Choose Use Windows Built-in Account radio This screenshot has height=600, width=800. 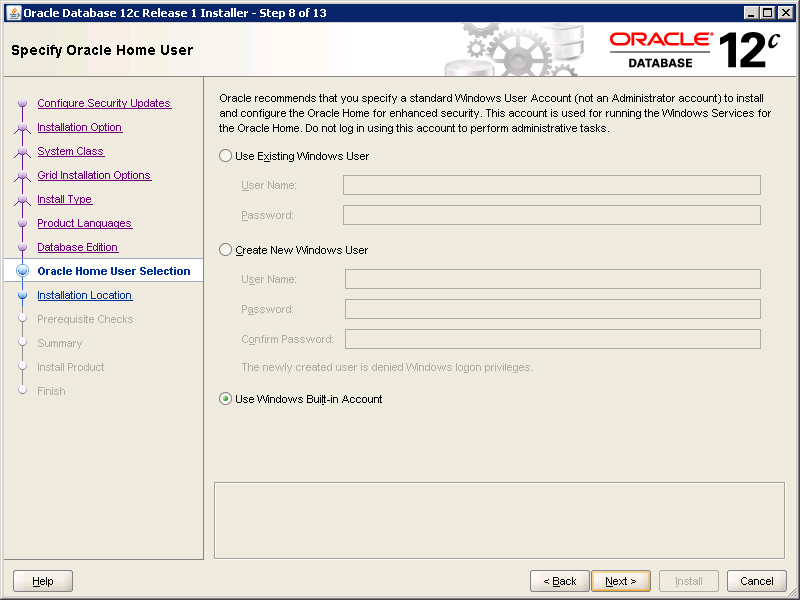(226, 399)
